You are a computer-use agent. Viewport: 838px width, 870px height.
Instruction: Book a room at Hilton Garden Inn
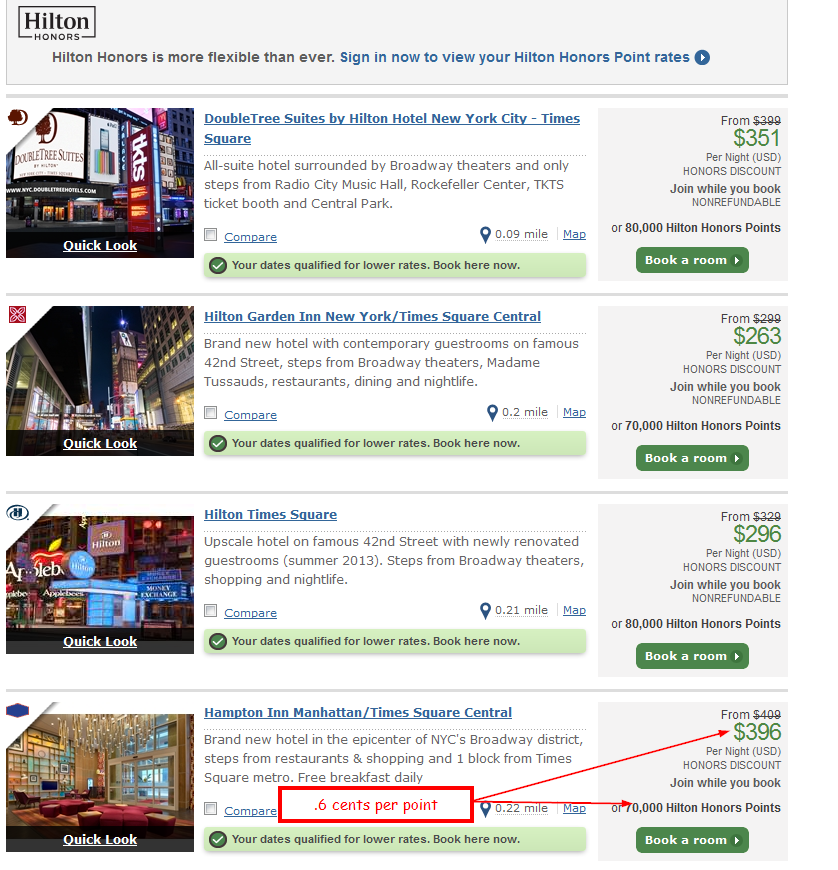[x=692, y=458]
